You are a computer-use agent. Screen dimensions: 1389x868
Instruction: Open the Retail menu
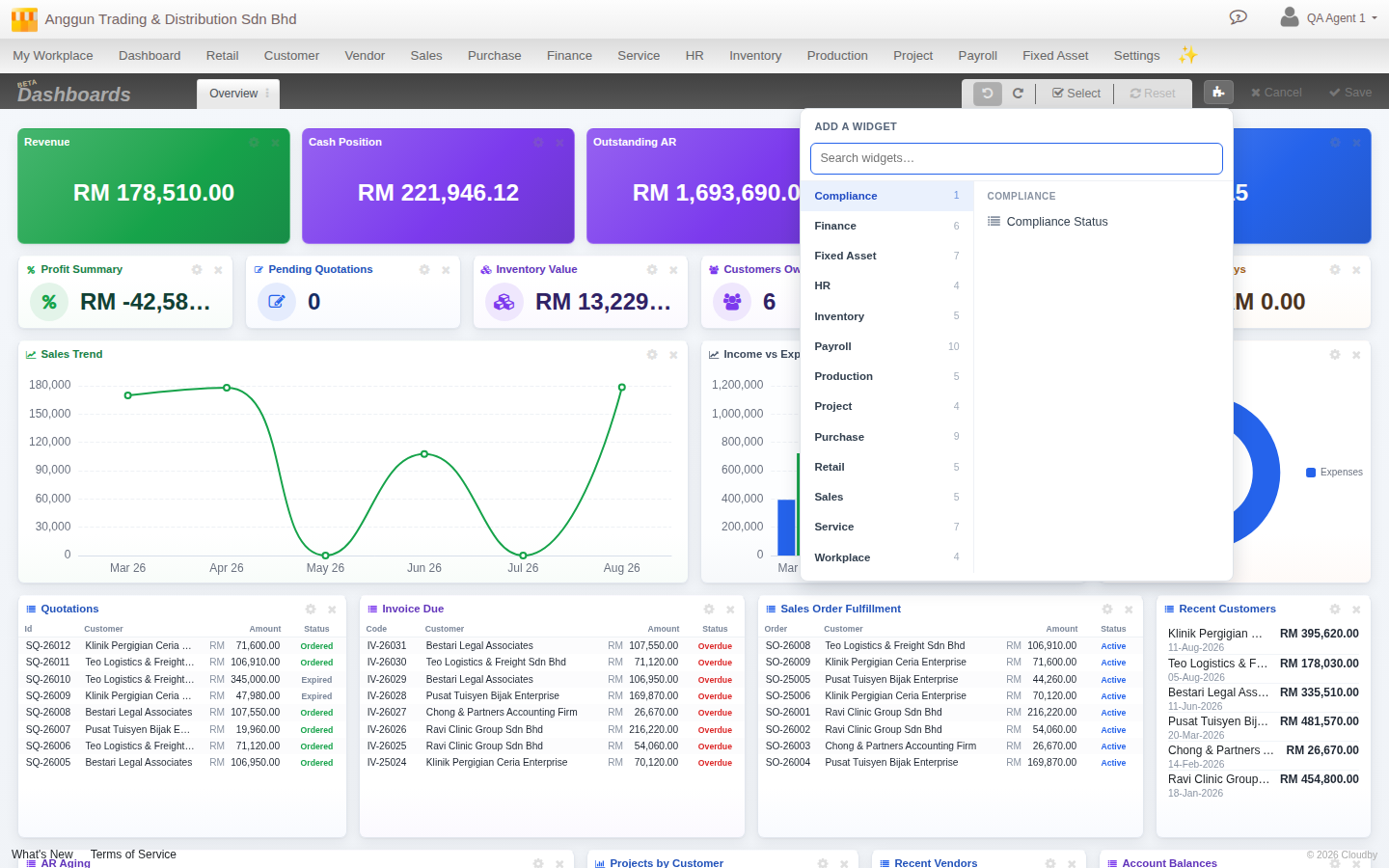pos(222,56)
